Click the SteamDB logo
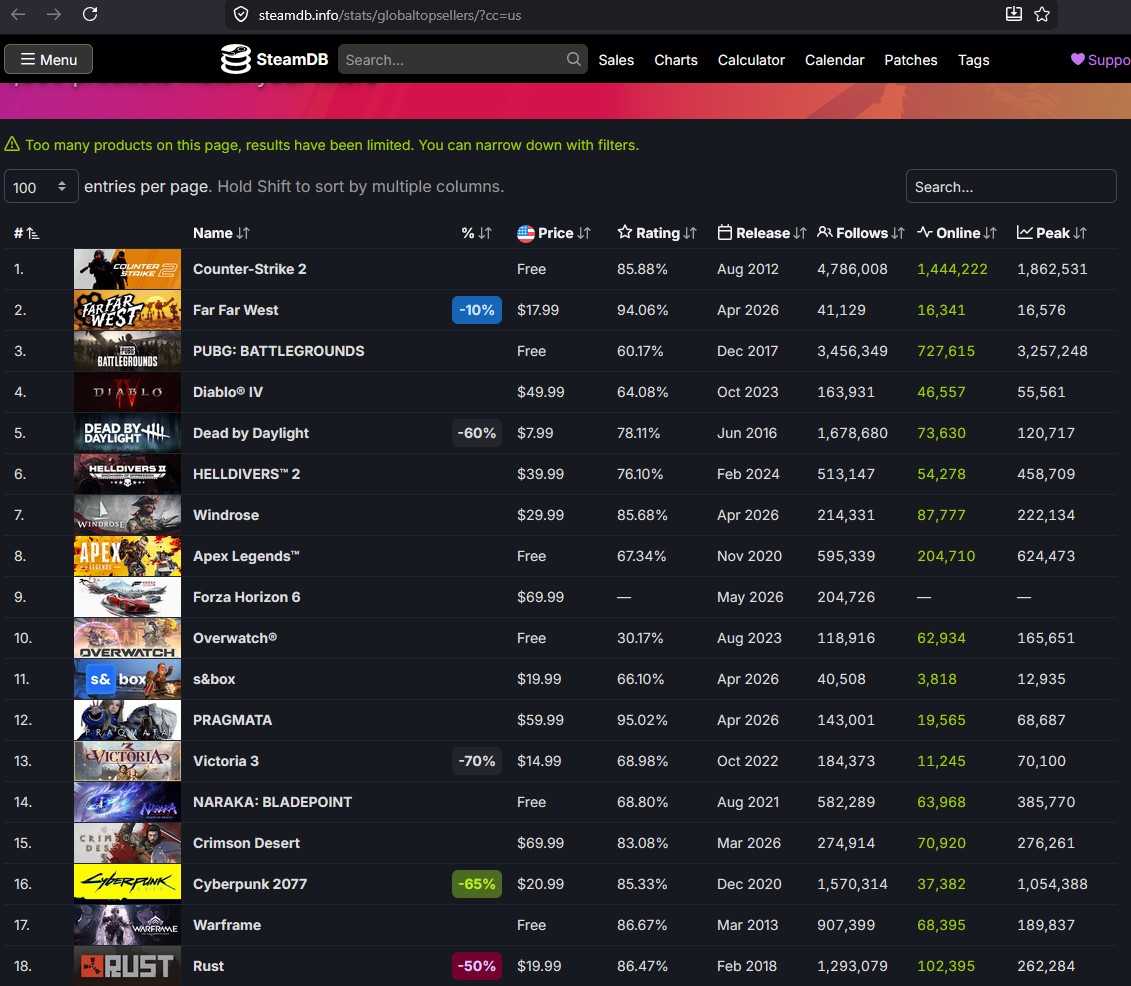 (274, 59)
